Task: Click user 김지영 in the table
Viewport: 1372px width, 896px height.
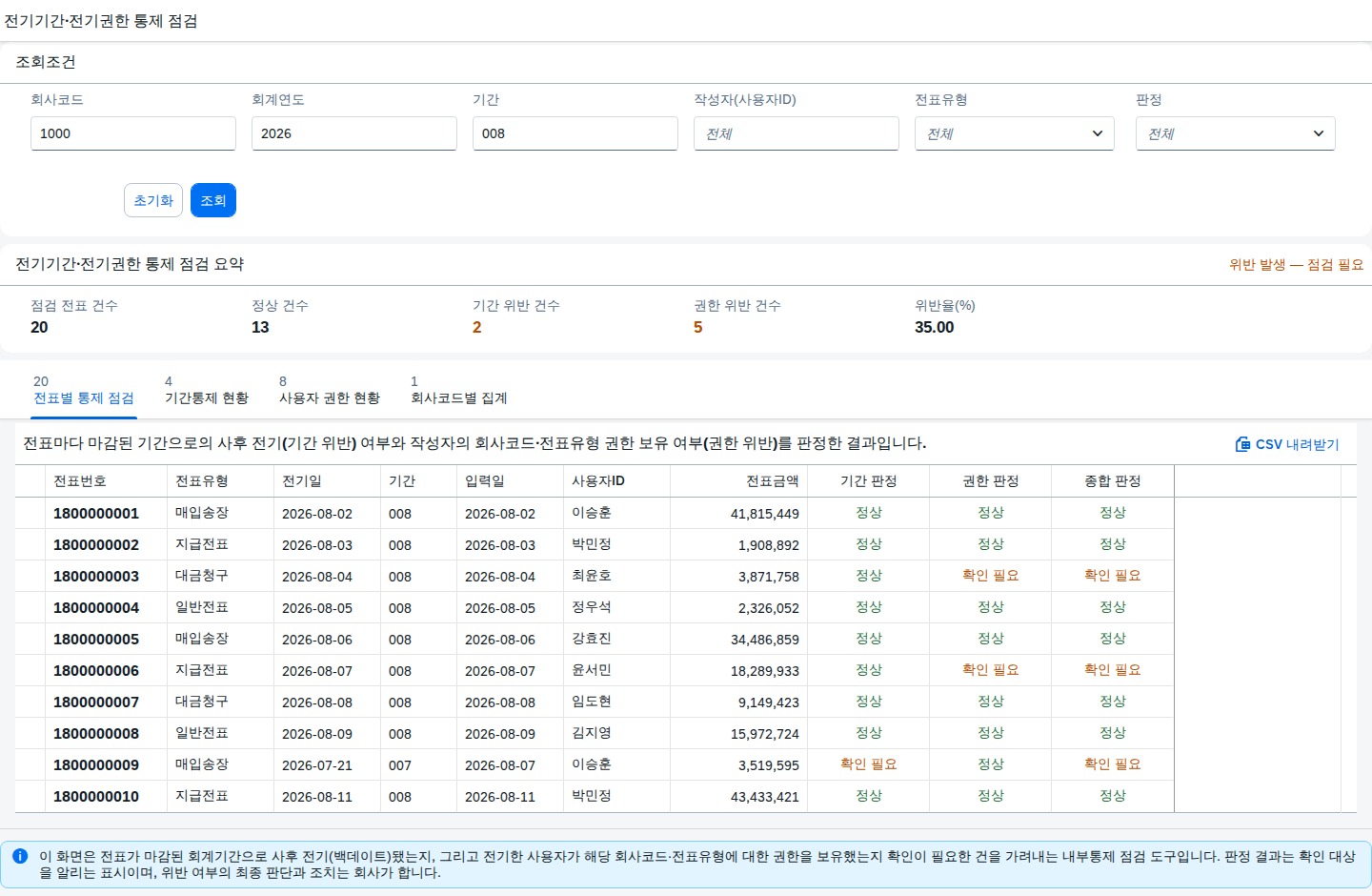Action: pos(592,733)
